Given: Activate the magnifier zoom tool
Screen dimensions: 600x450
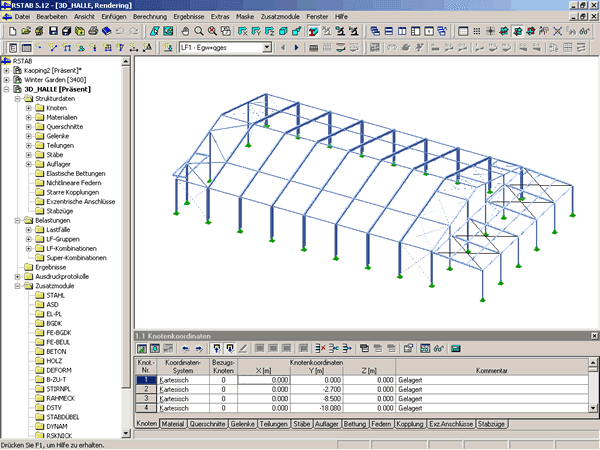Looking at the screenshot, I should click(x=199, y=31).
